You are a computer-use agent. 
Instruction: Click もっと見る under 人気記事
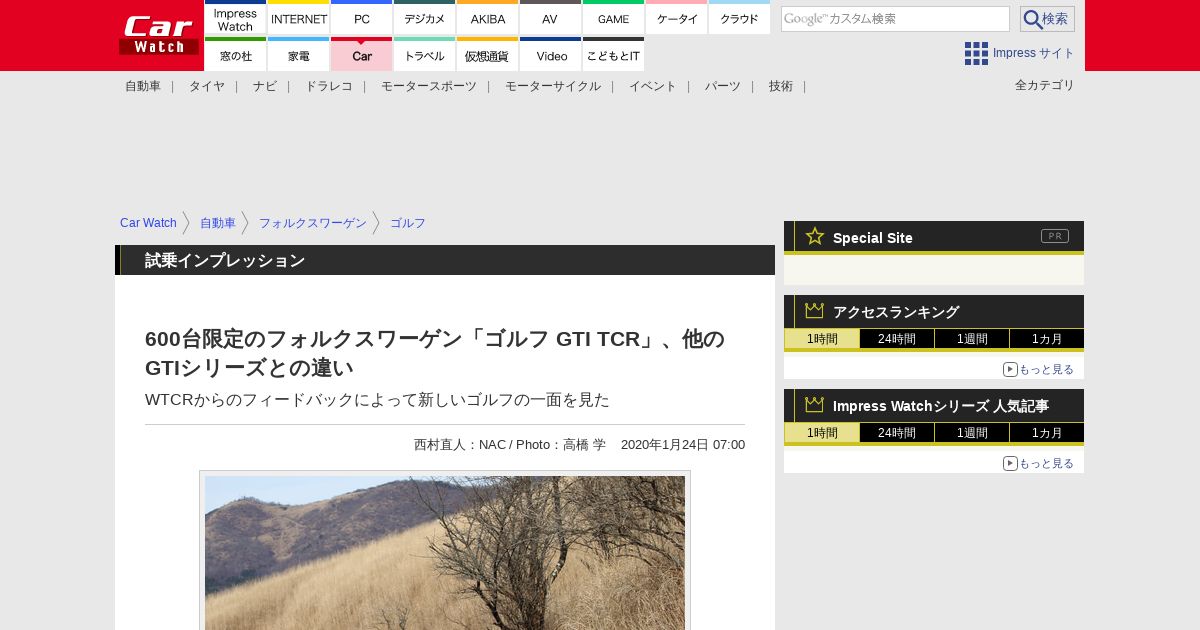pos(1039,463)
